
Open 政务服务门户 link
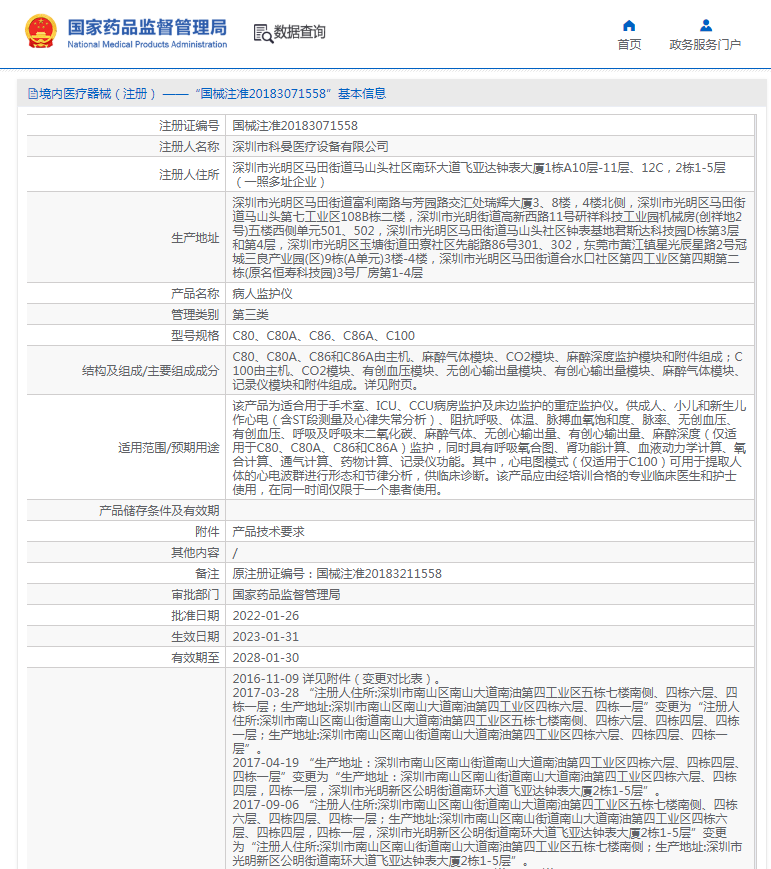click(705, 44)
